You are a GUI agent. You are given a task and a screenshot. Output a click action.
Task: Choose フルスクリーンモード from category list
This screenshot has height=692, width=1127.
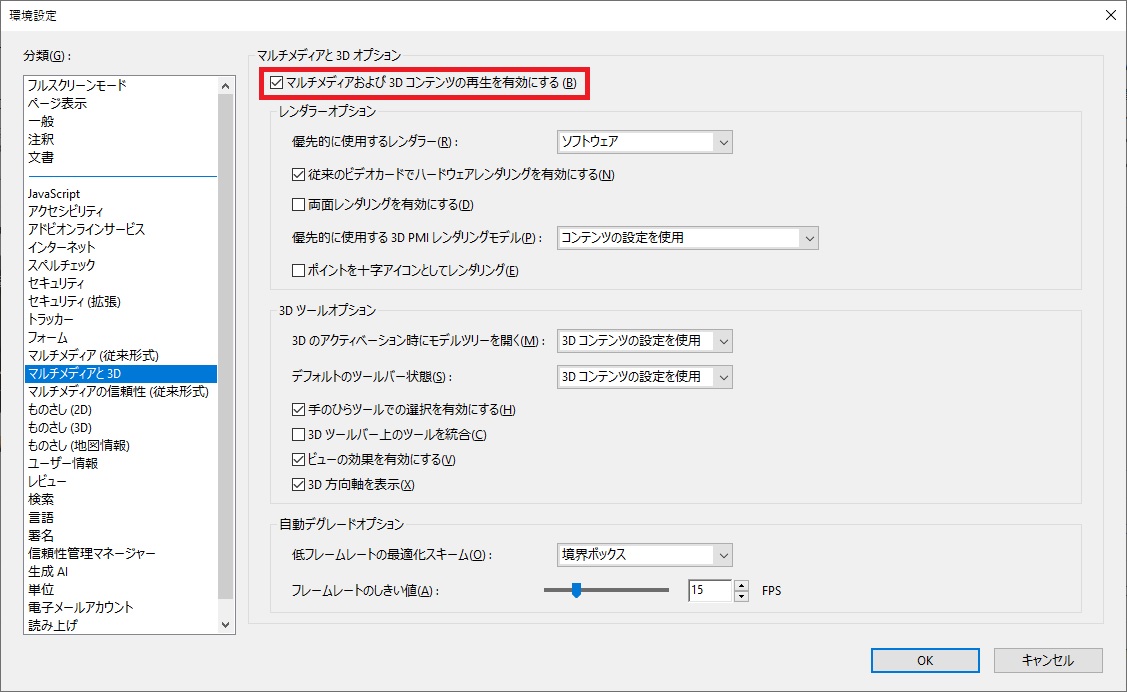click(x=77, y=86)
